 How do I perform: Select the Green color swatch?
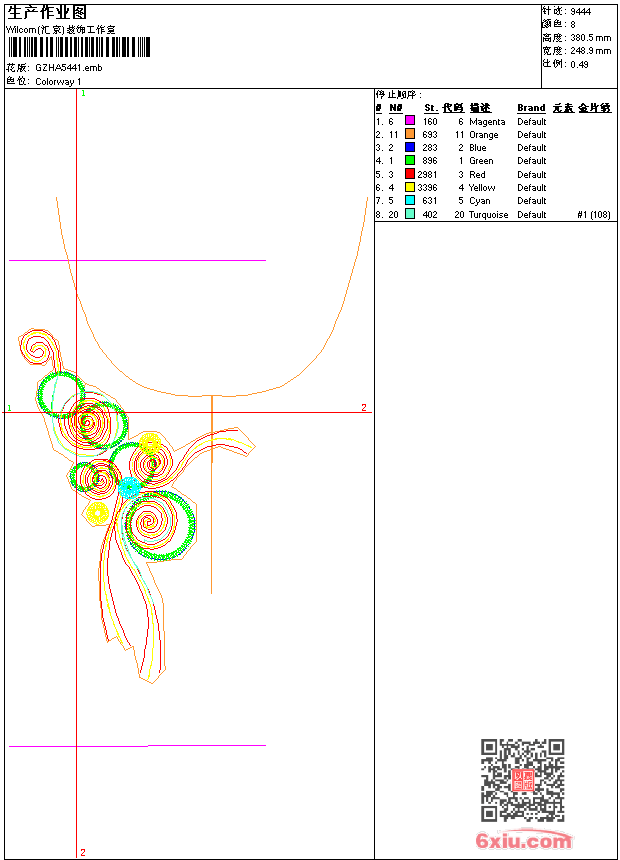(410, 160)
